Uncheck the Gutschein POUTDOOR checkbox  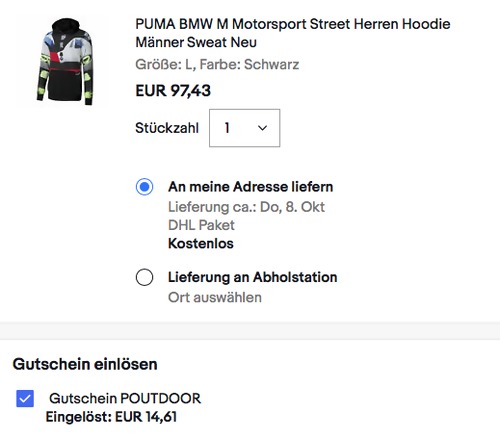(25, 399)
